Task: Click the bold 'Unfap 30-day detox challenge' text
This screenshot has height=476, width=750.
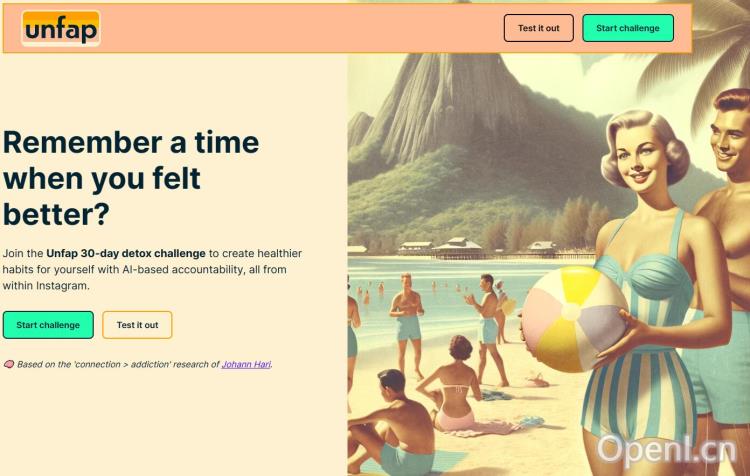Action: pos(126,254)
